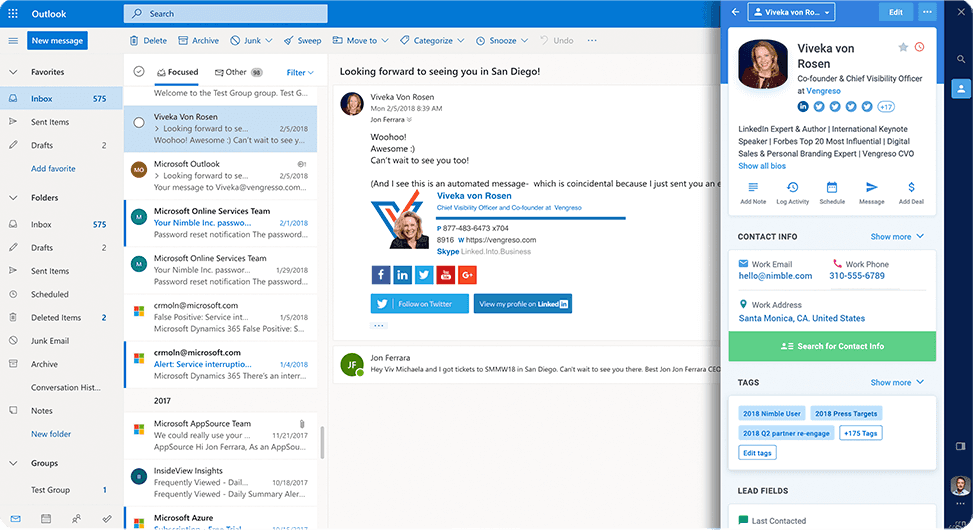This screenshot has width=973, height=530.
Task: Collapse the Folders section
Action: (x=13, y=197)
